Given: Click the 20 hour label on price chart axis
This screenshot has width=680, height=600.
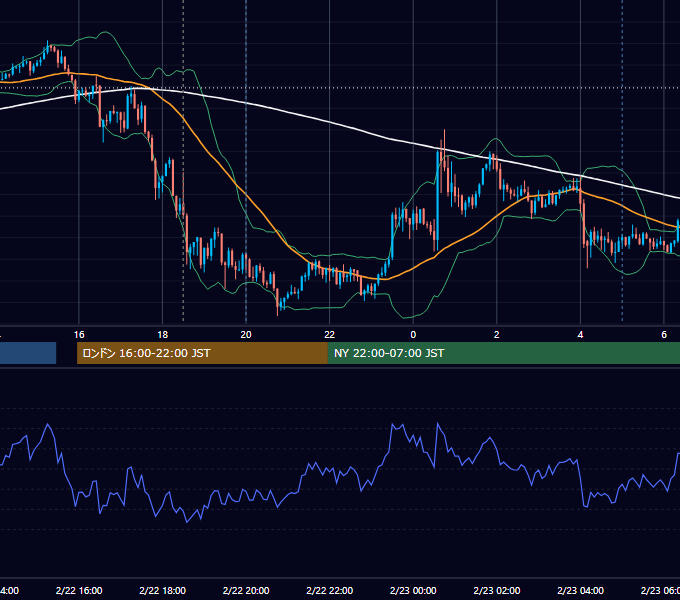Looking at the screenshot, I should [246, 335].
